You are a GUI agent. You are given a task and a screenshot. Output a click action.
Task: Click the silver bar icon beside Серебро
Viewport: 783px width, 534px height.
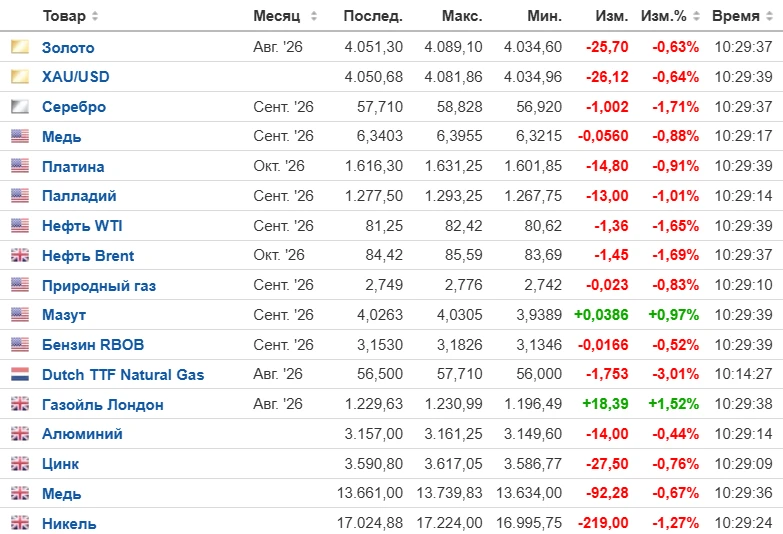point(20,106)
